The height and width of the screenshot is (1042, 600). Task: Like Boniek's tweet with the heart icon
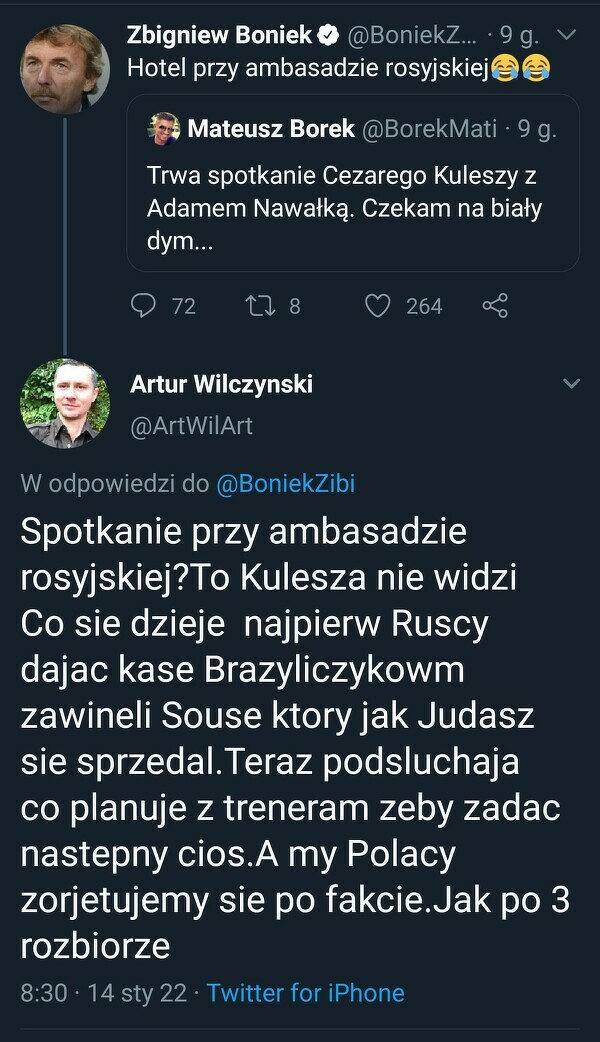377,306
